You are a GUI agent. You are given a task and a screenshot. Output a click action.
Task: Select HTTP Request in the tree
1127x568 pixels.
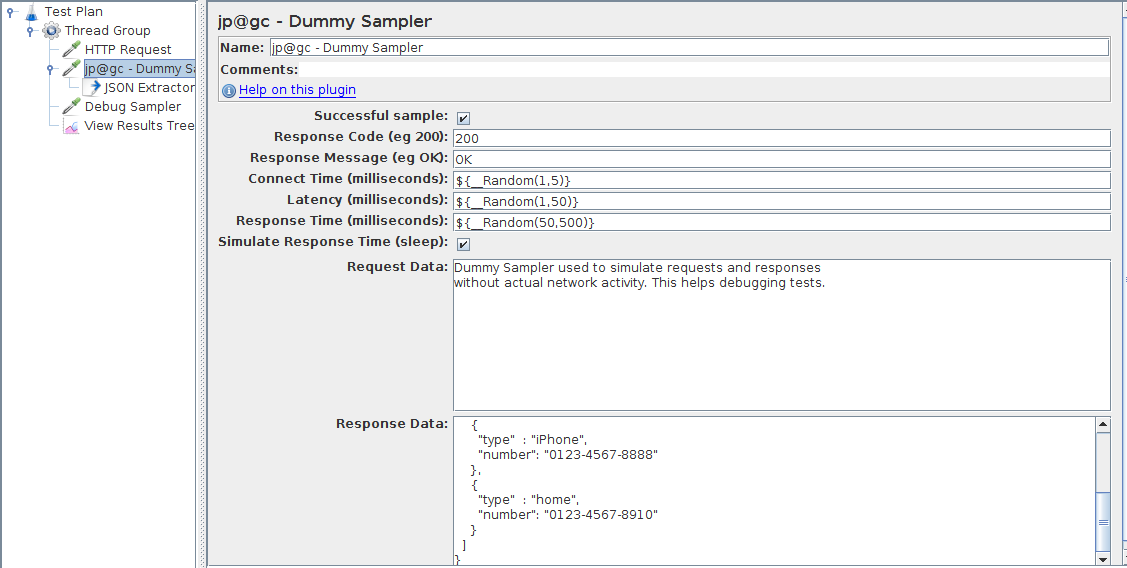tap(128, 50)
